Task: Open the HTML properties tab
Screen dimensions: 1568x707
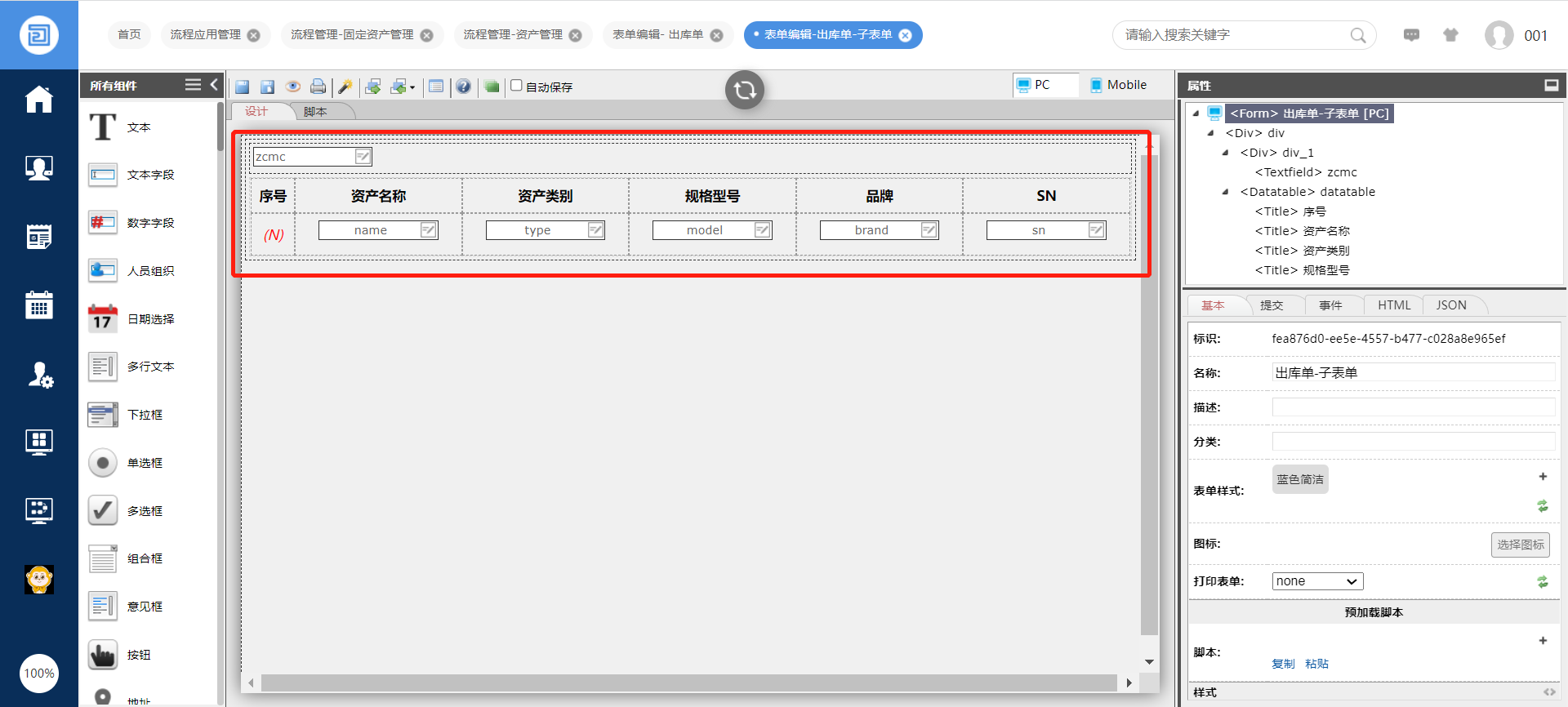Action: (1394, 305)
